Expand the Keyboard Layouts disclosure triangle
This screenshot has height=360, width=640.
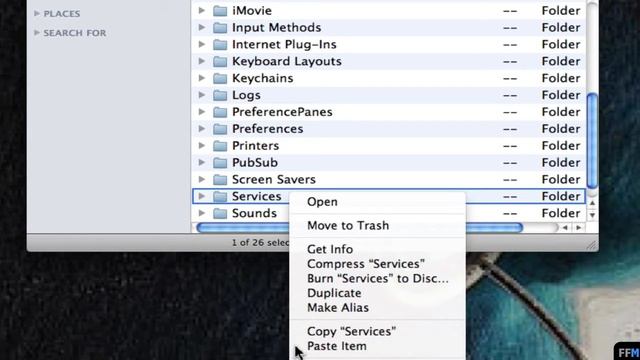pyautogui.click(x=202, y=61)
